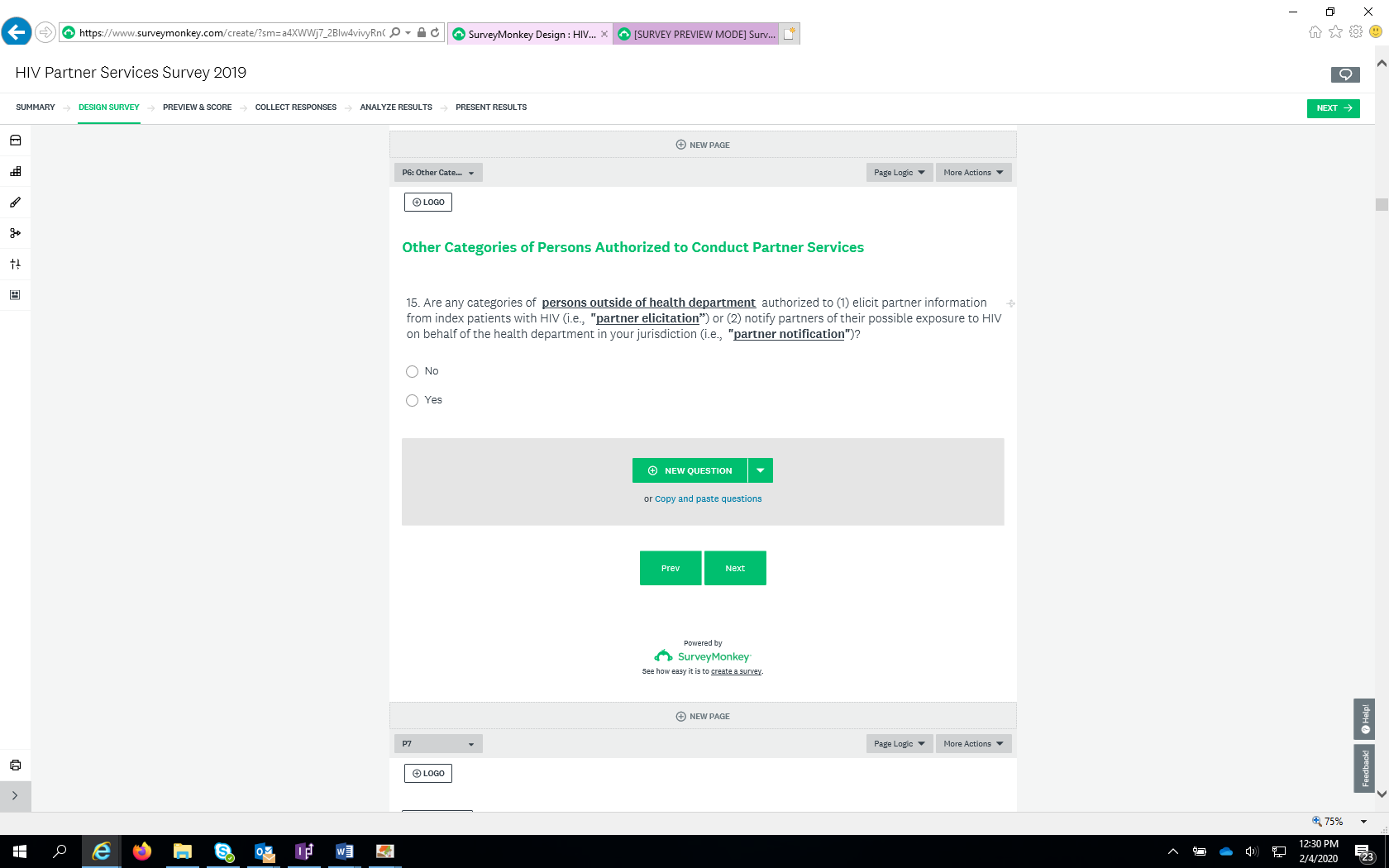Click the page scrollbar thumb
Viewport: 1389px width, 868px height.
1382,204
